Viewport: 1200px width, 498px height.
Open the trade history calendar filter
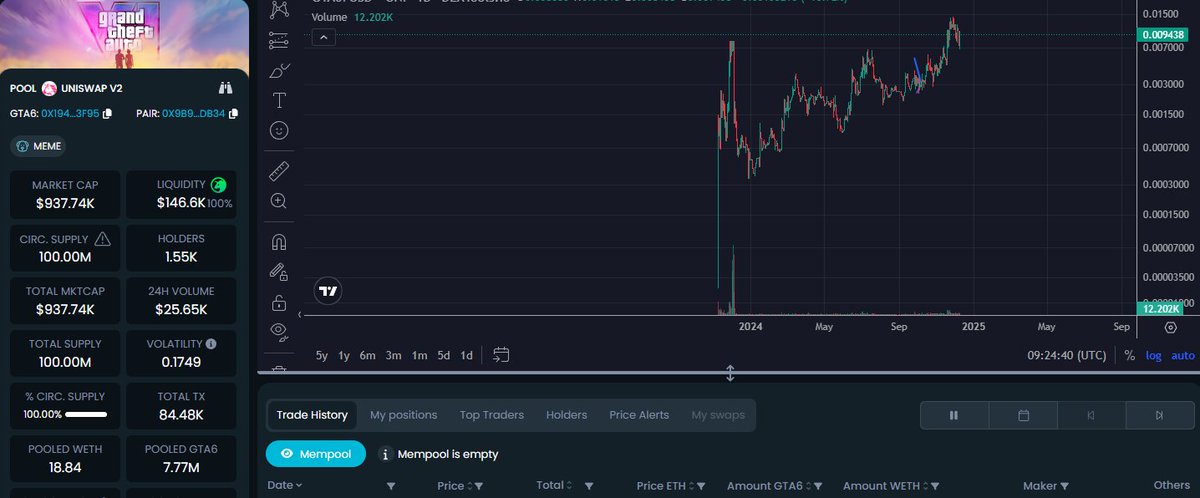[x=1023, y=415]
